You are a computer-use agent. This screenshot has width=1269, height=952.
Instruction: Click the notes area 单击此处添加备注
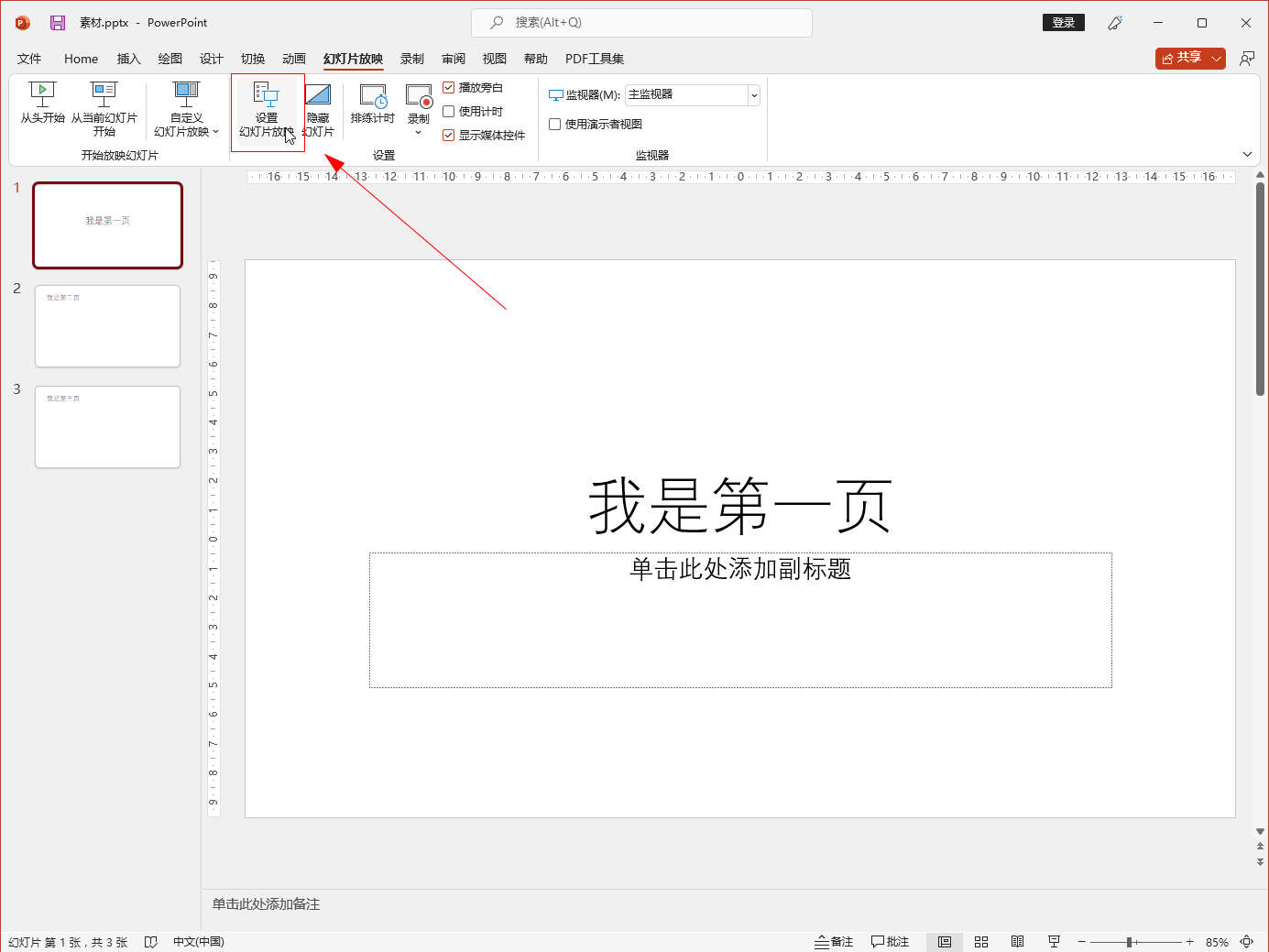[266, 904]
